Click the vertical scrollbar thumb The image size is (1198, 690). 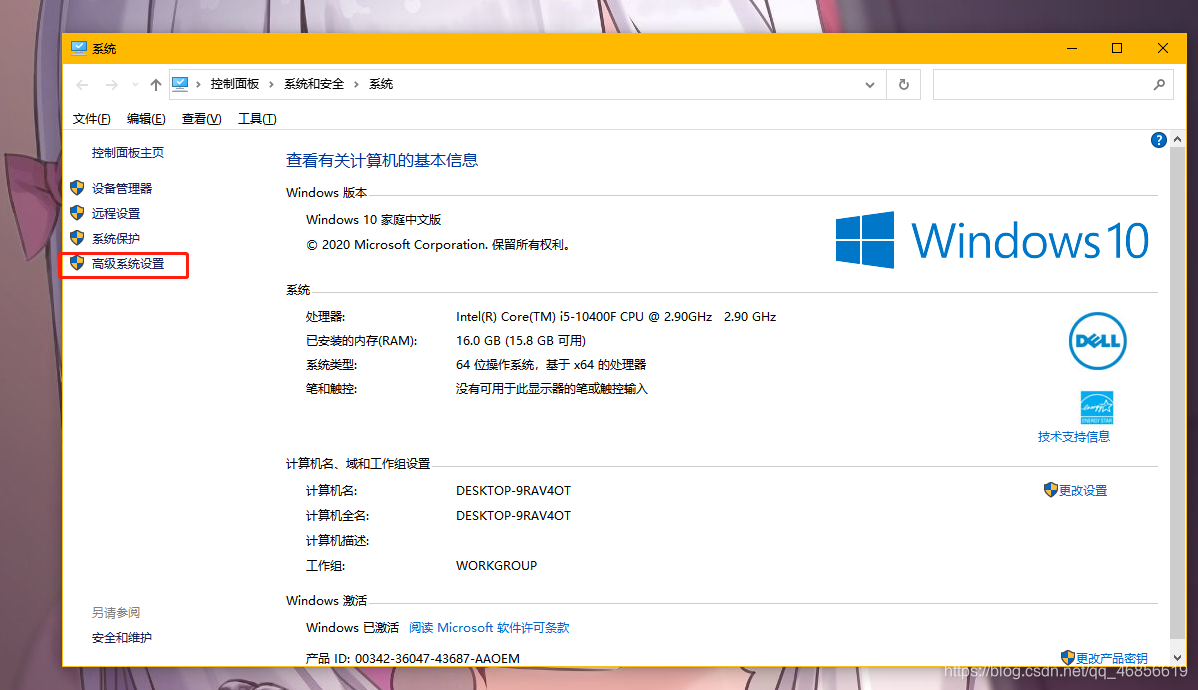point(1177,394)
